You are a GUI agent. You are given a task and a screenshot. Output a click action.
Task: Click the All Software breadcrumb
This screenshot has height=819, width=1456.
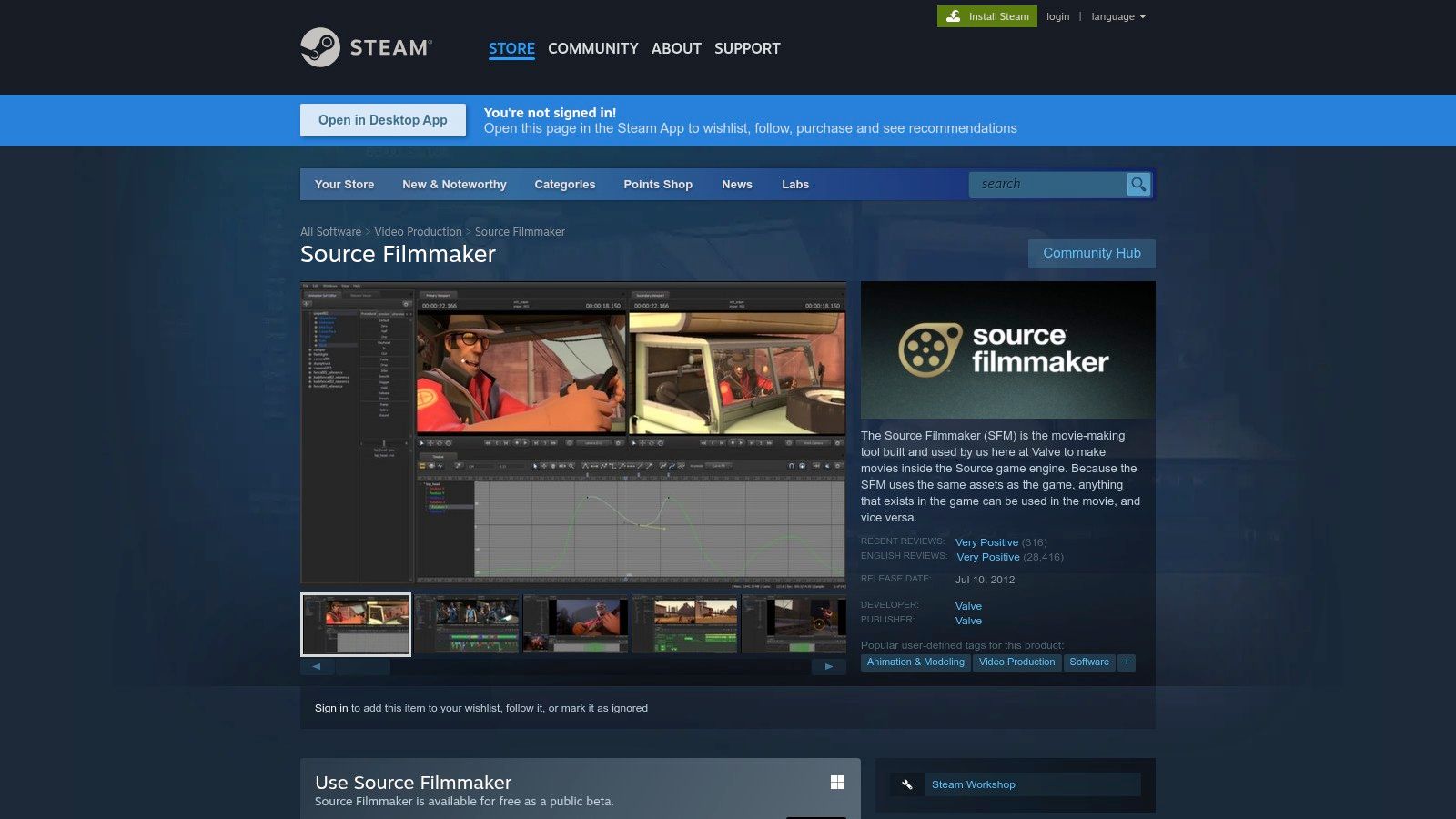[330, 232]
